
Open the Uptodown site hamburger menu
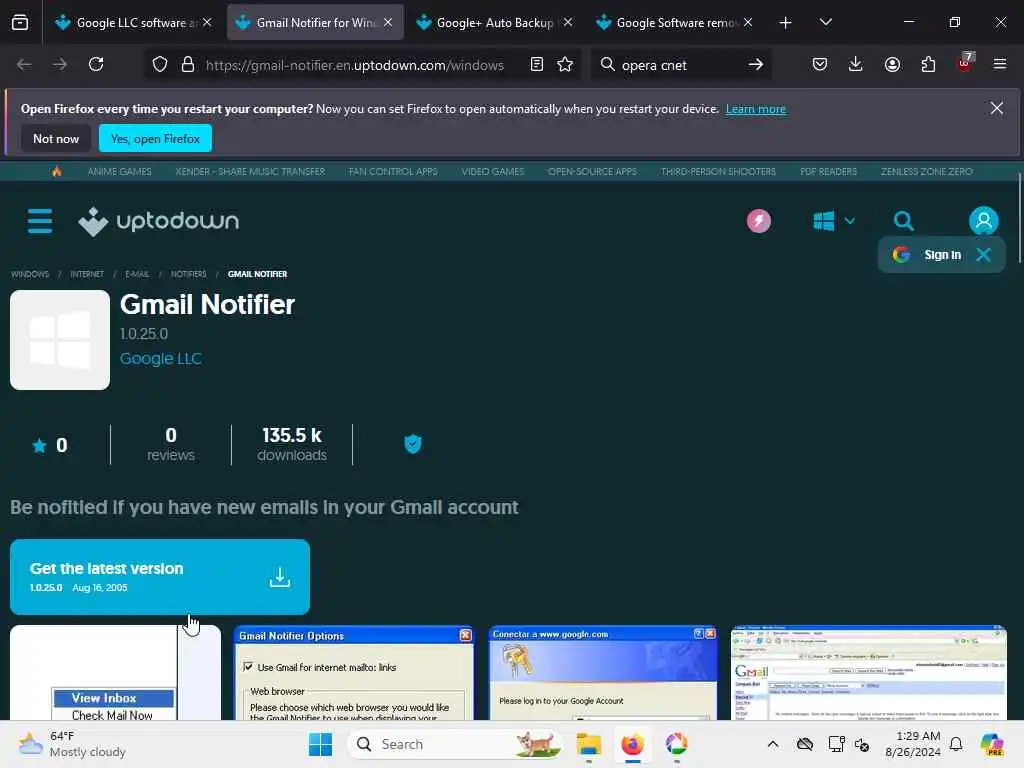pyautogui.click(x=40, y=221)
